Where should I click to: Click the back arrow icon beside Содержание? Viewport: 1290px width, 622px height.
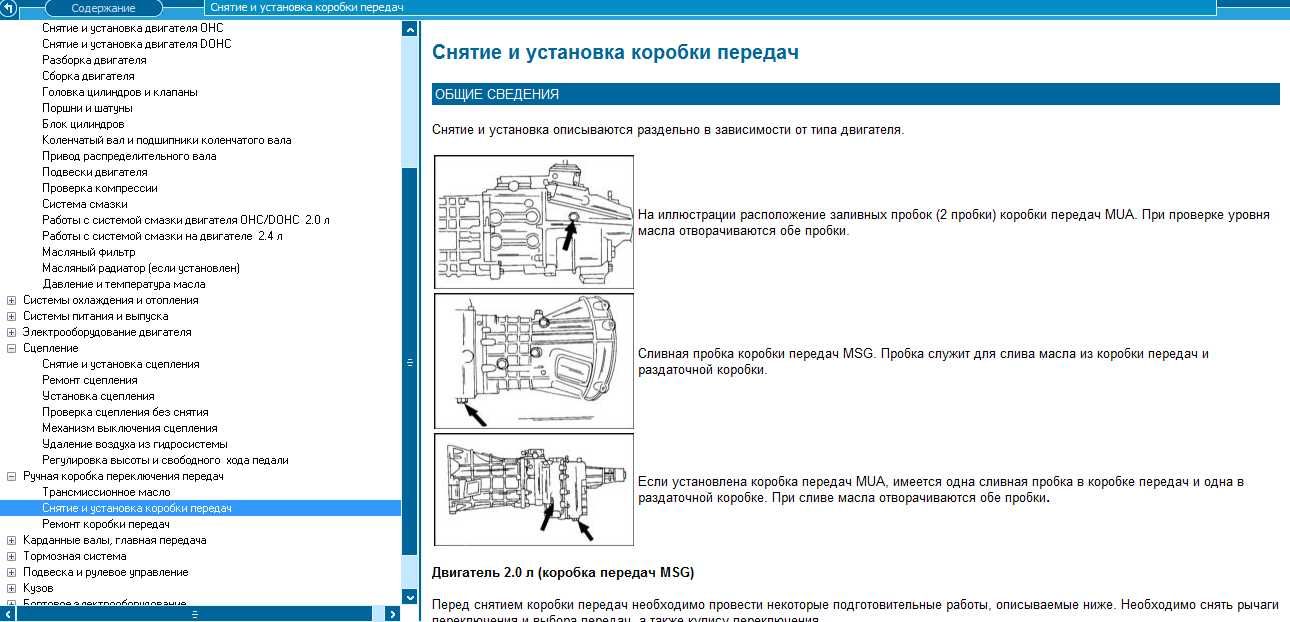[x=9, y=8]
